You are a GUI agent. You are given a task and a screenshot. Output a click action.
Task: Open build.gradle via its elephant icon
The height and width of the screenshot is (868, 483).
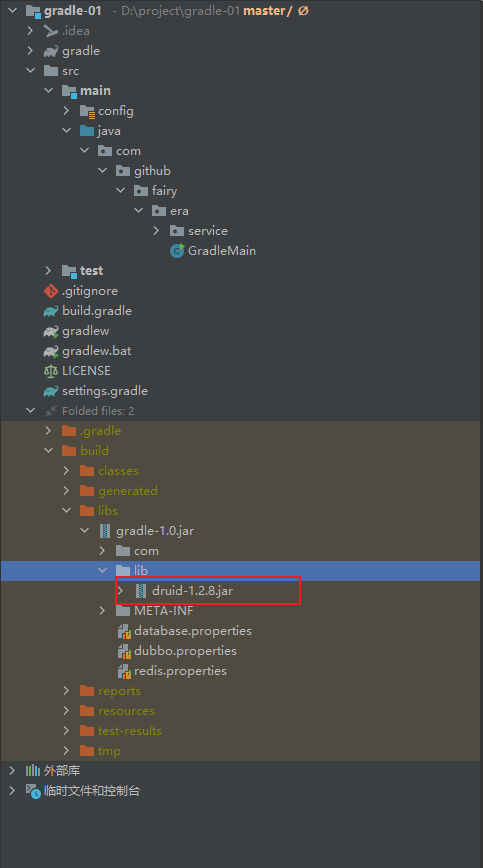point(51,311)
